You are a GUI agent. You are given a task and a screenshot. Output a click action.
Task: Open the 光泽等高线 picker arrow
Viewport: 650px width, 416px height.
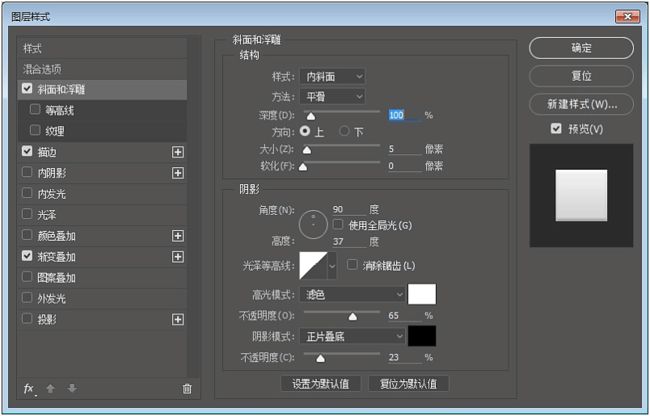pyautogui.click(x=332, y=266)
